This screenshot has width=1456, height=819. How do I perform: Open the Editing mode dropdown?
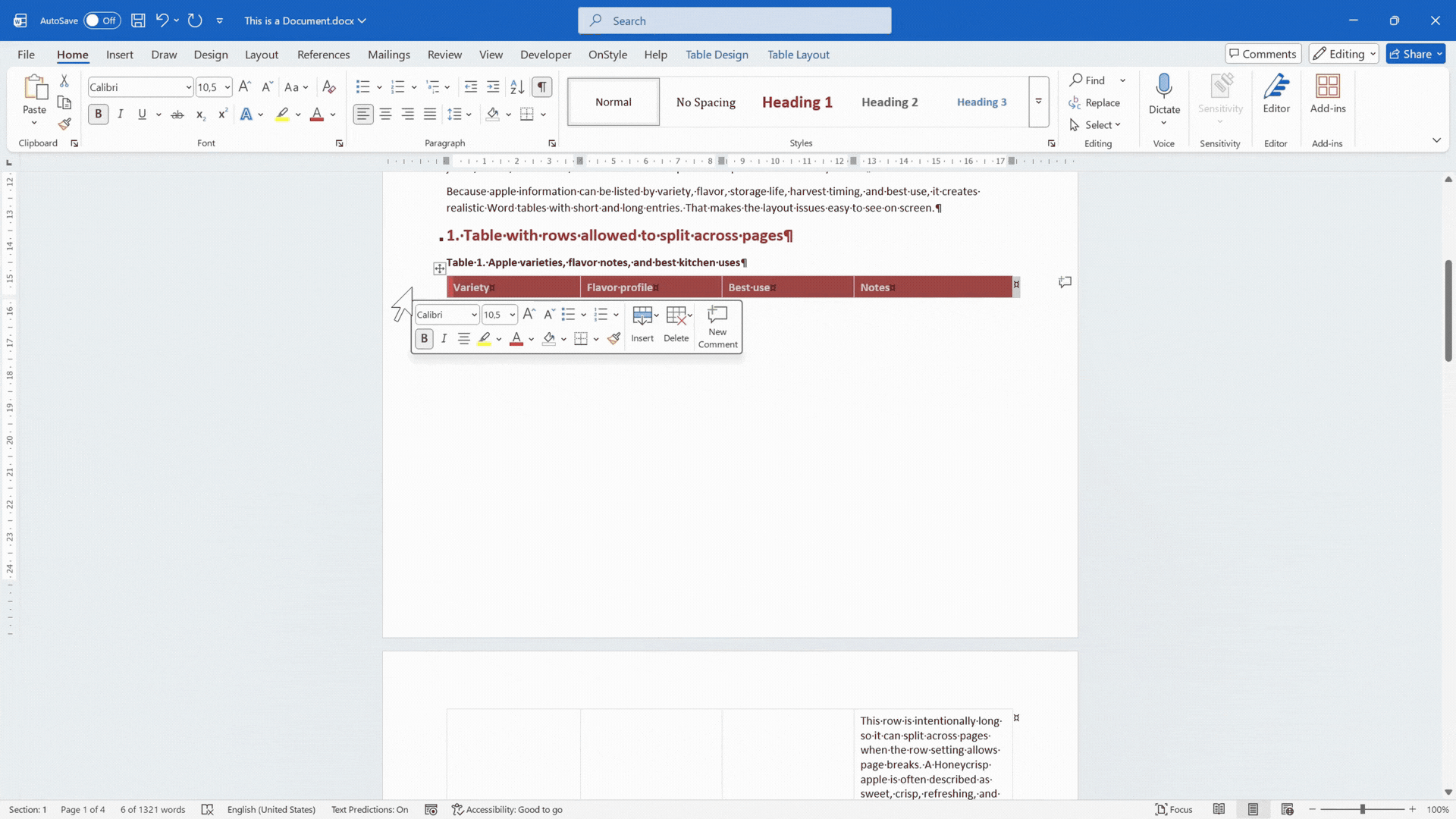(x=1344, y=54)
